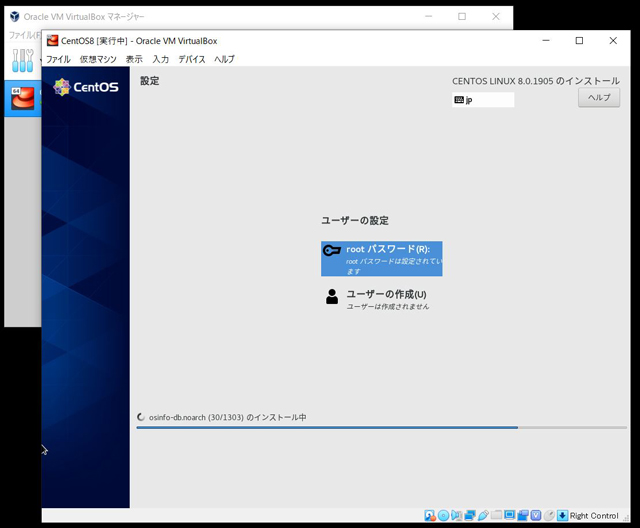Screen dimensions: 640x528
Task: Click the Right Control host key label
Action: (594, 516)
